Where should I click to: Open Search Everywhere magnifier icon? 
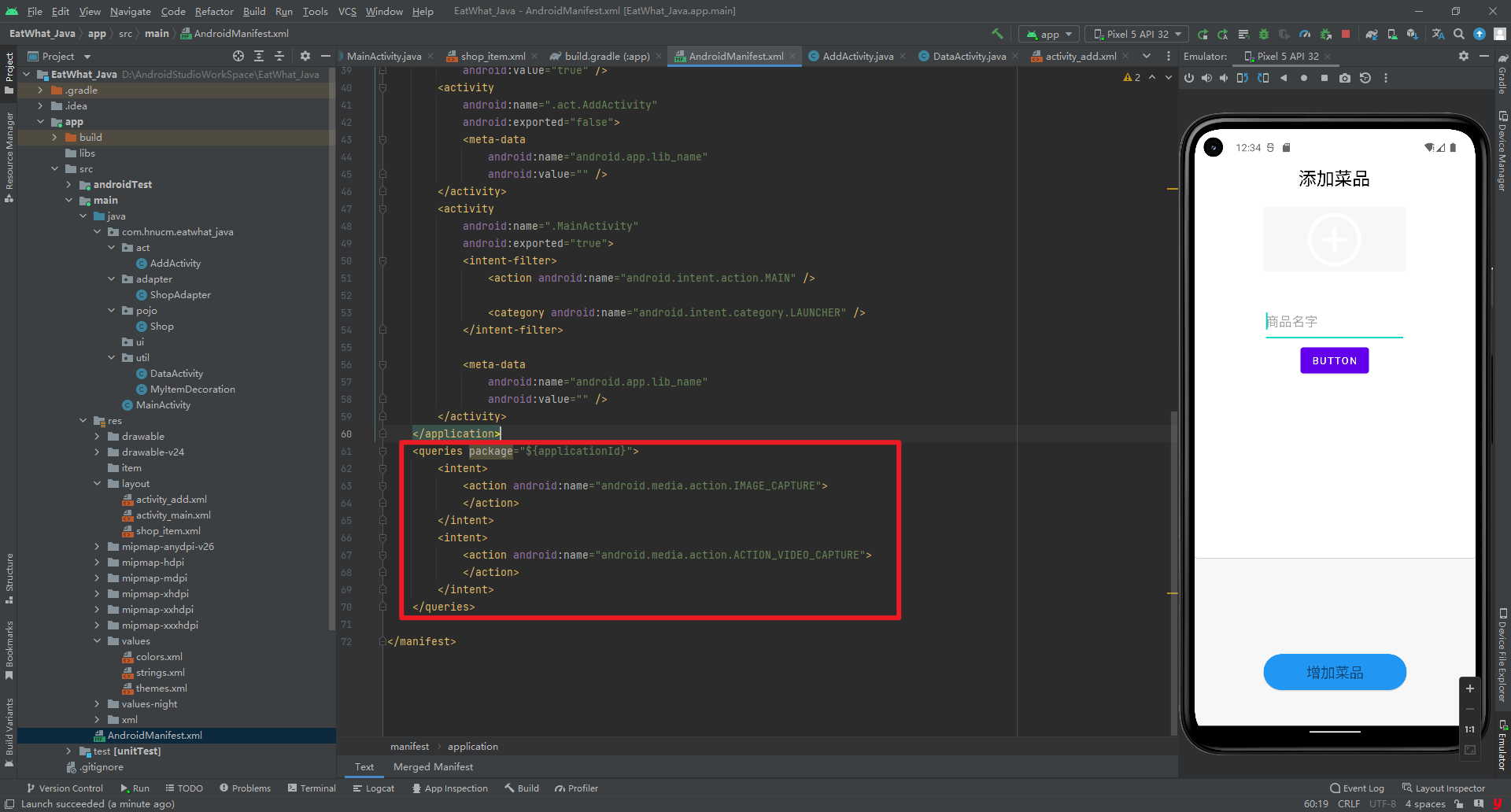tap(1459, 34)
